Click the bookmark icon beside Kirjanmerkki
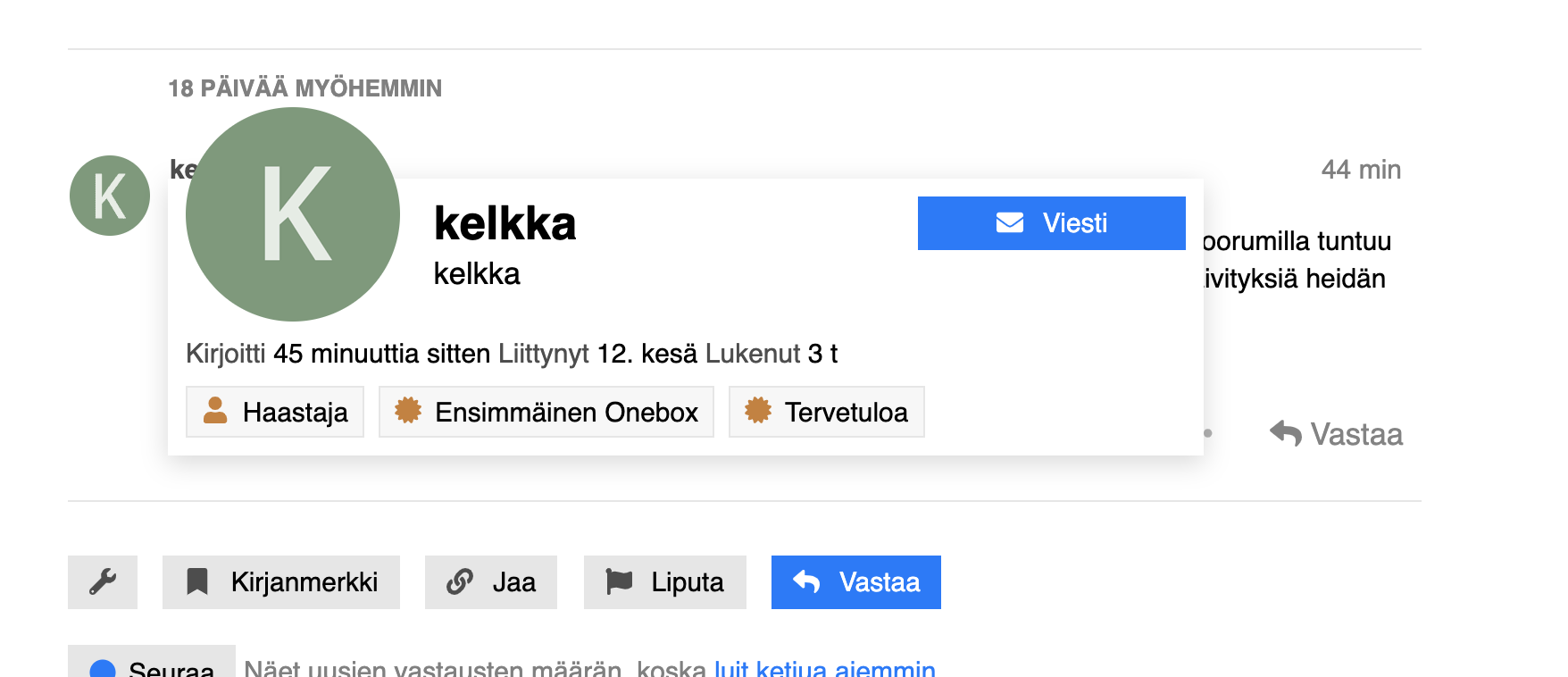 click(197, 582)
